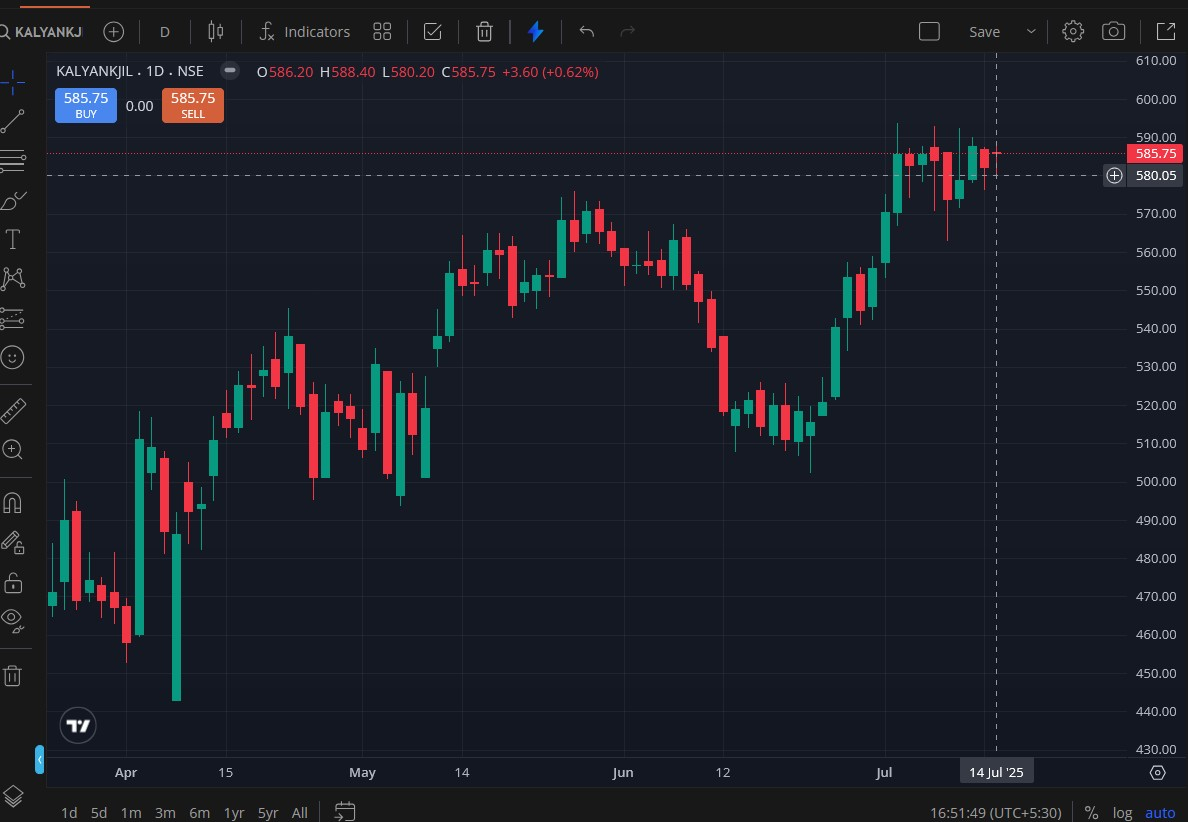Remove drawings using sidebar trash icon
This screenshot has height=822, width=1188.
tap(12, 675)
